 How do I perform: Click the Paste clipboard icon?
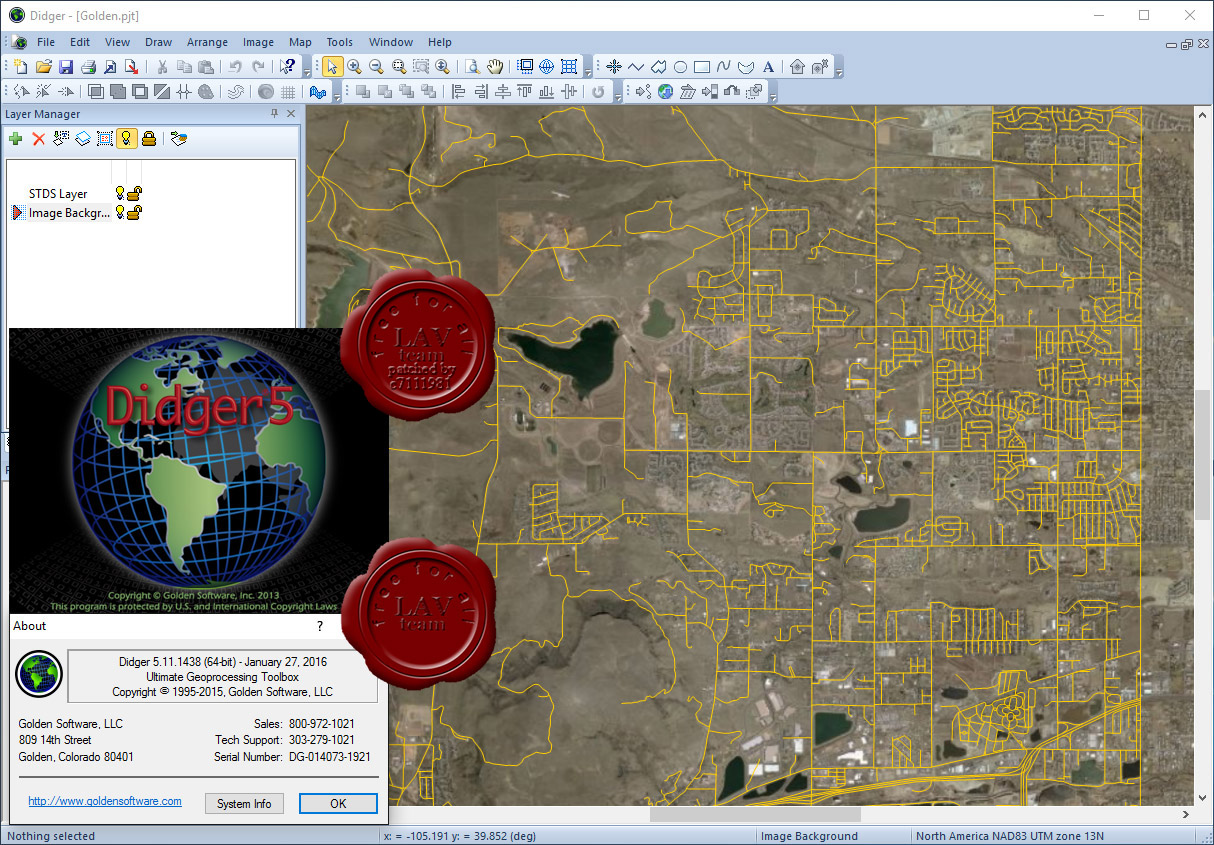point(206,67)
